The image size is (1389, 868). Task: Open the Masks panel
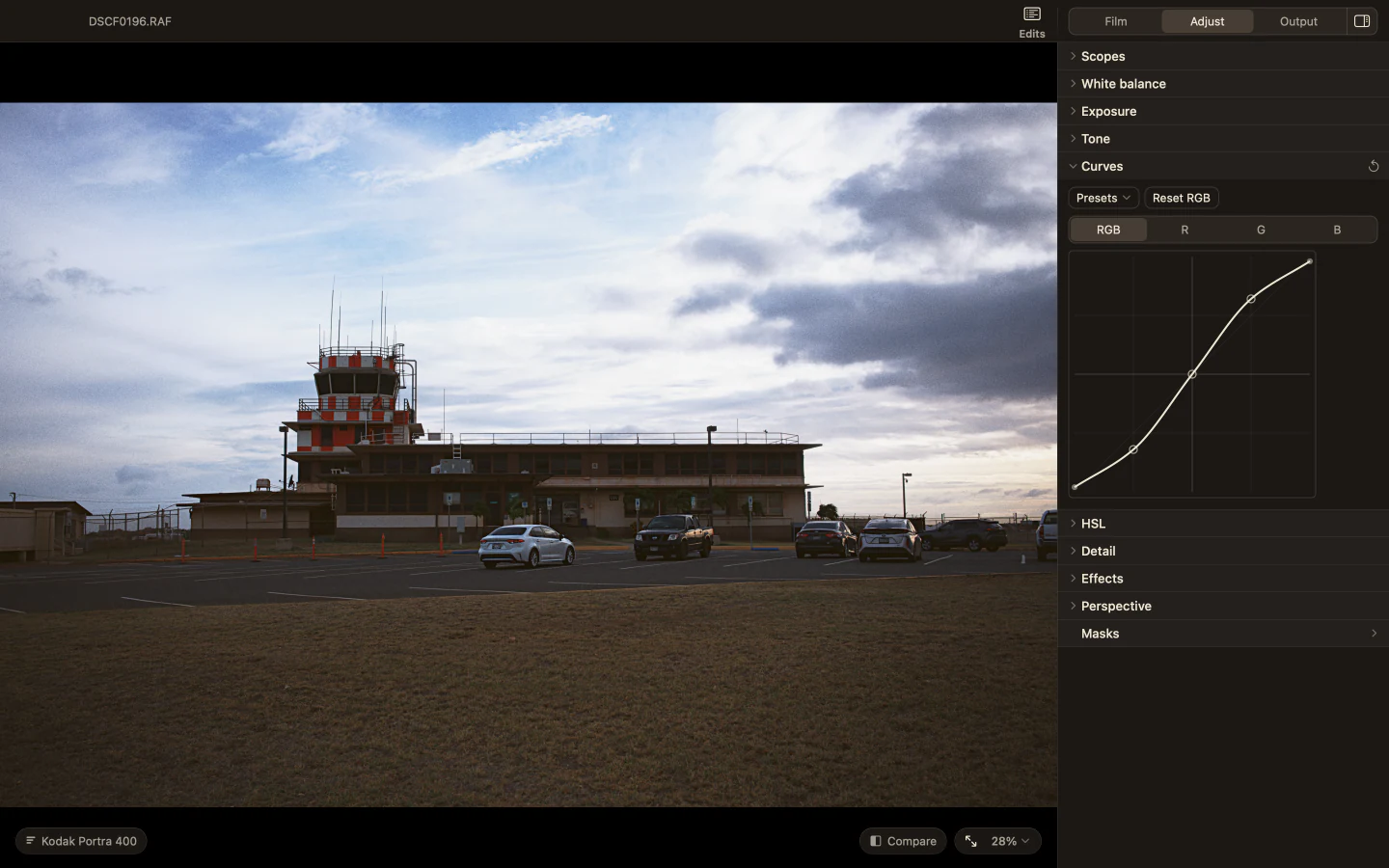pyautogui.click(x=1223, y=634)
